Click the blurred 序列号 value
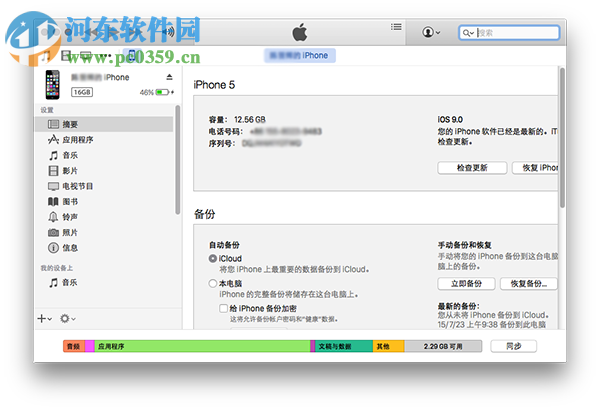600x410 pixels. point(272,144)
